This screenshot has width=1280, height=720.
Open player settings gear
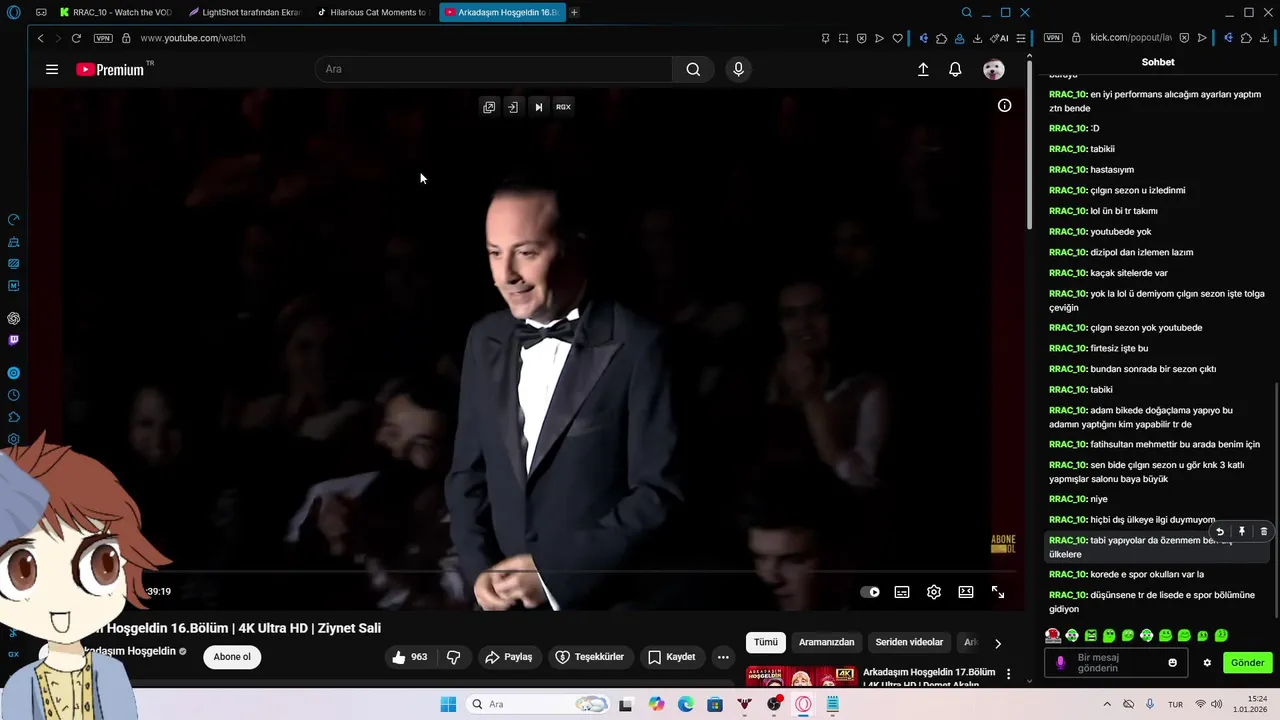(x=934, y=592)
